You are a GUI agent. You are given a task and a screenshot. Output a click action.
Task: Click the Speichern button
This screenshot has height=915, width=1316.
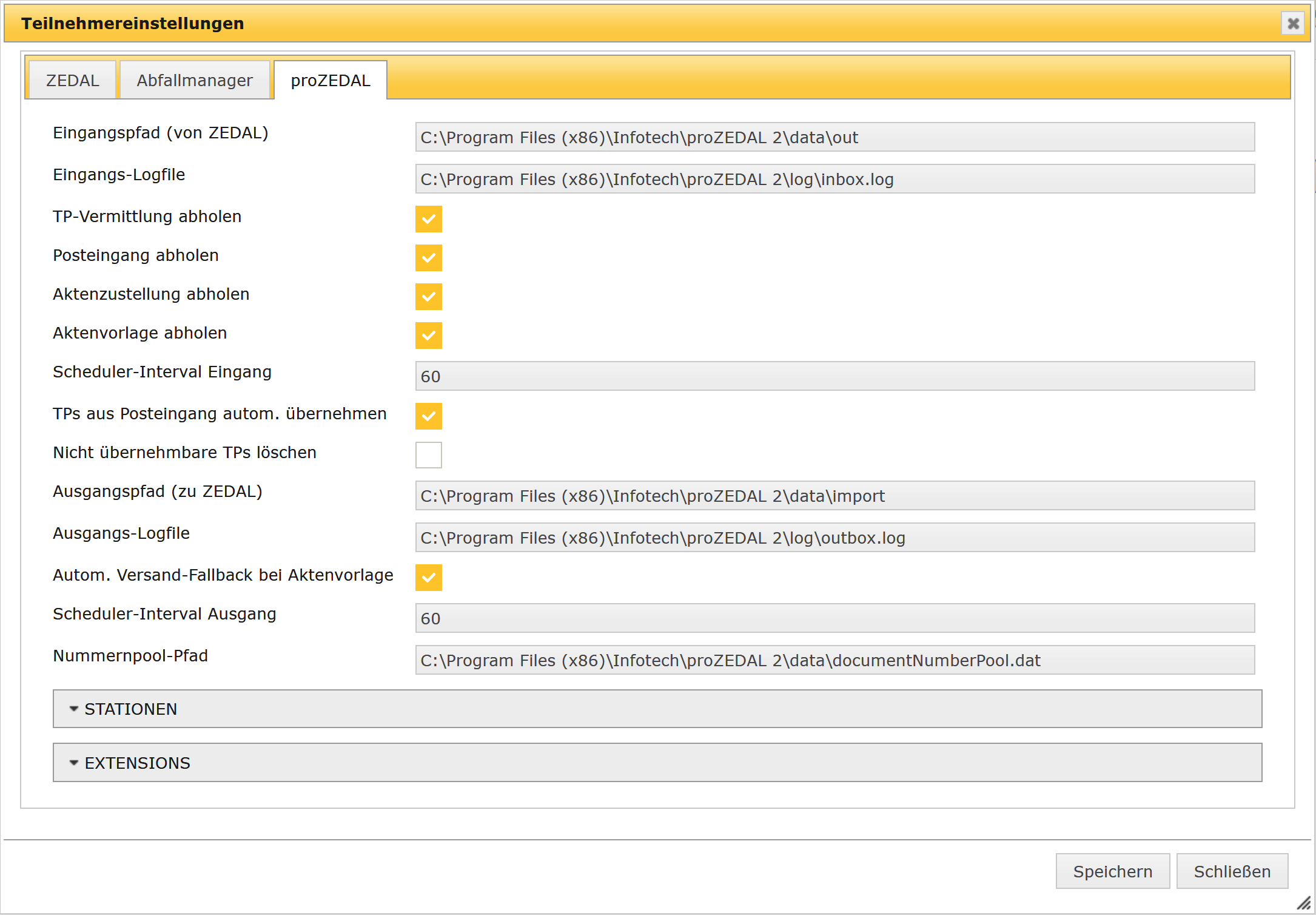click(x=1112, y=871)
